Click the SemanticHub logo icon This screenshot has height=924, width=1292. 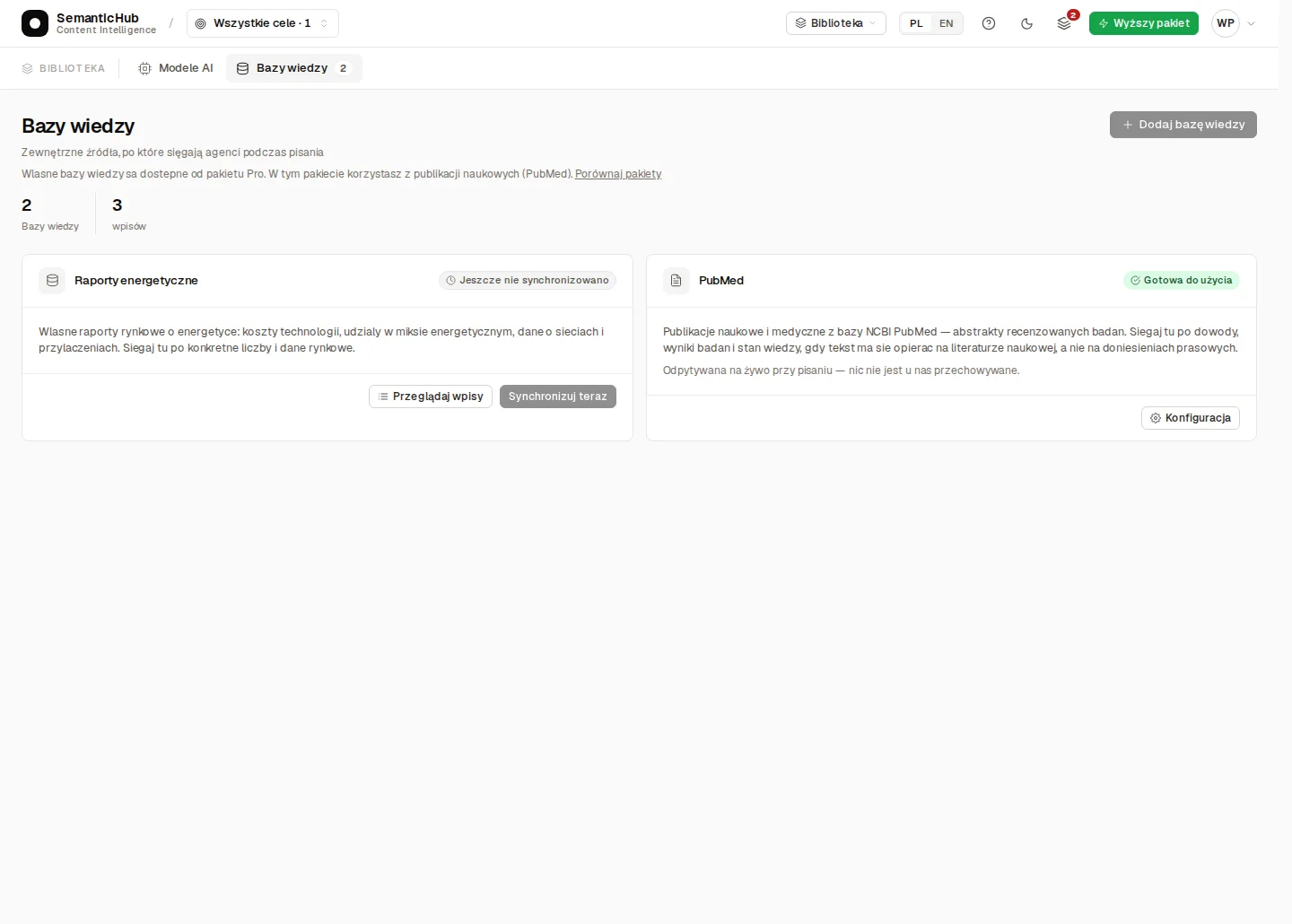pyautogui.click(x=35, y=23)
